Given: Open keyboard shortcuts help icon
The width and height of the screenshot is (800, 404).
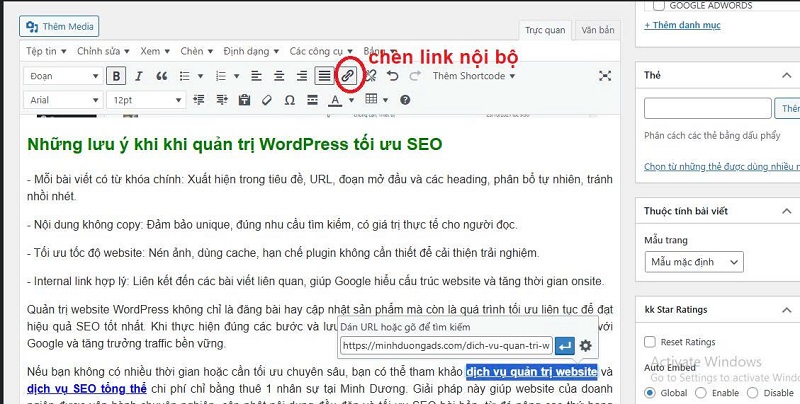Looking at the screenshot, I should [x=405, y=100].
